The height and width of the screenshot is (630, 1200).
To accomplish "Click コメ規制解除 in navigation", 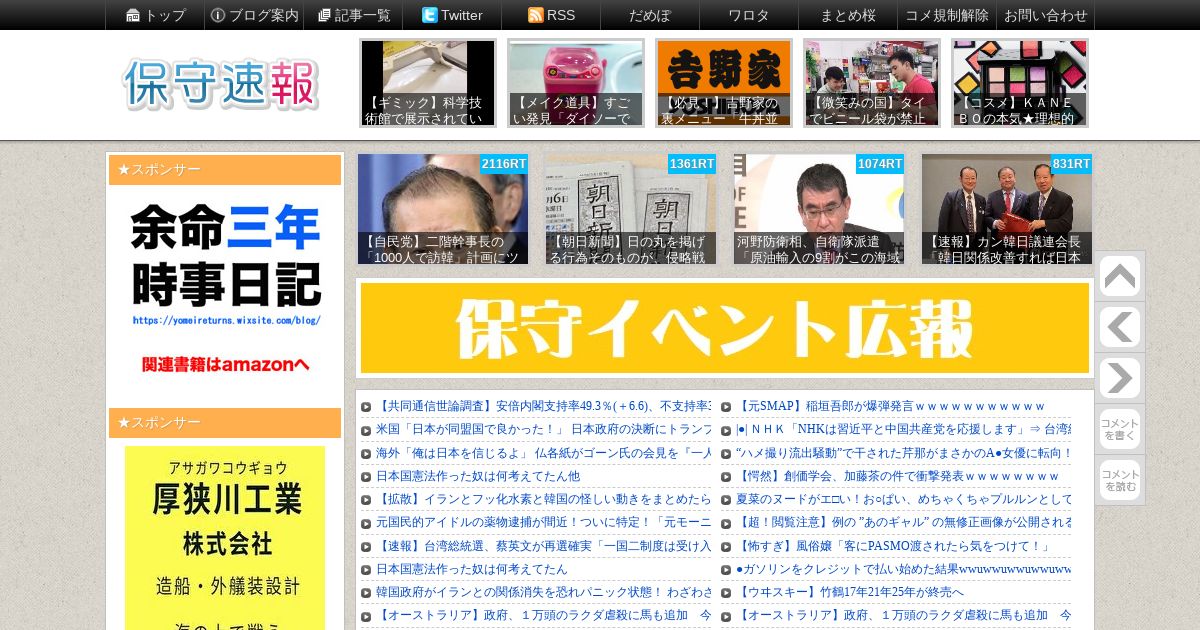I will click(947, 15).
